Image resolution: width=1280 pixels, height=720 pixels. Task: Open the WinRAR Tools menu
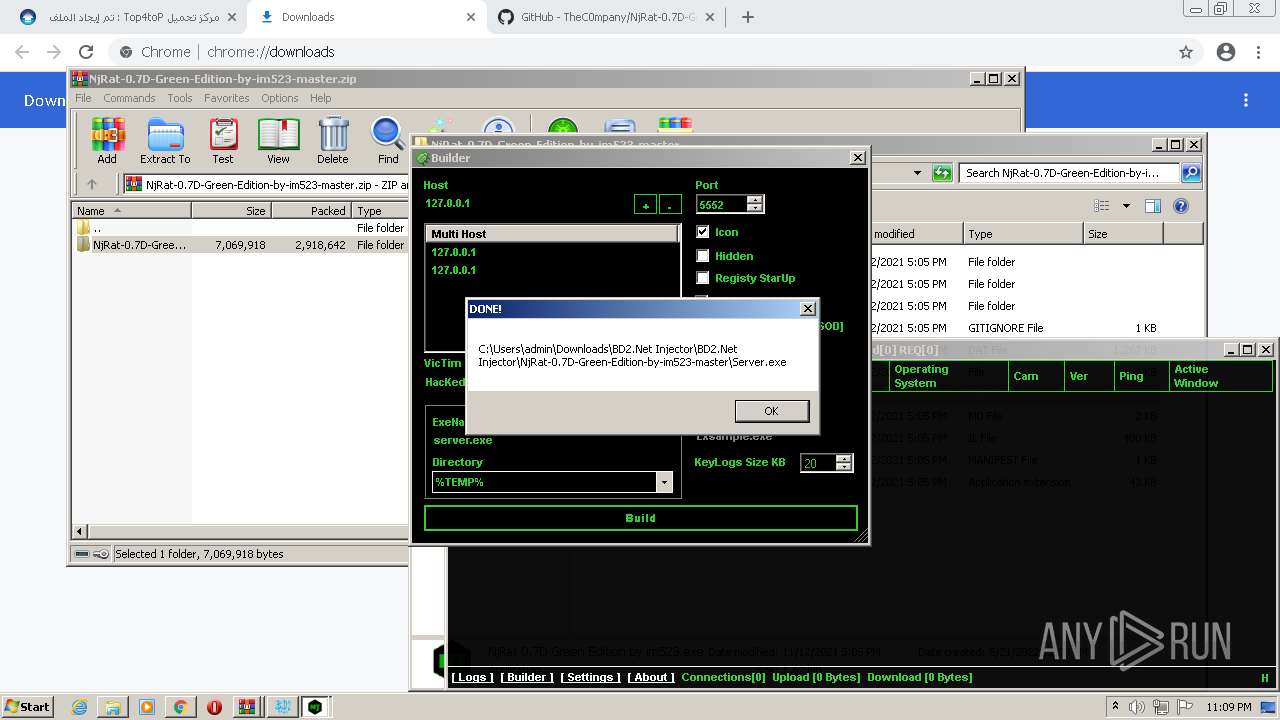pos(180,98)
